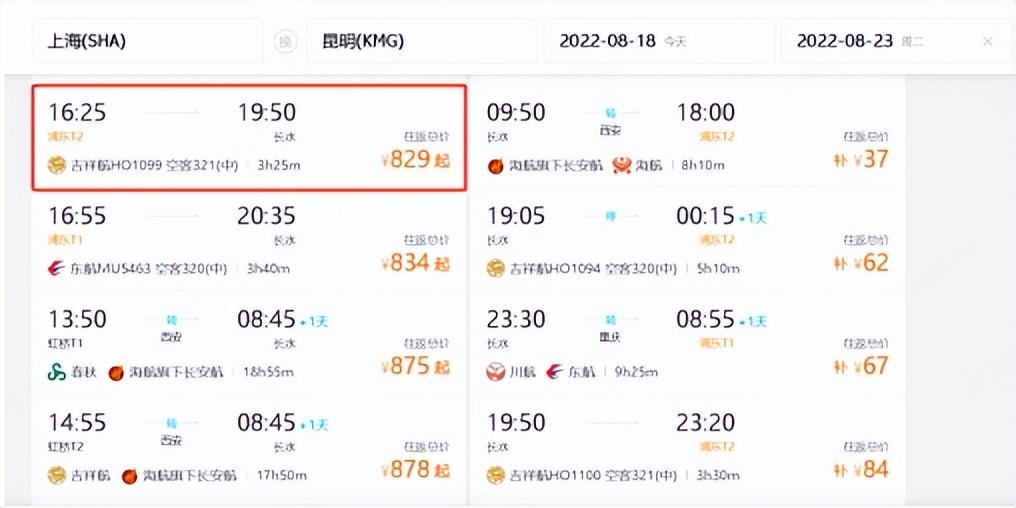
Task: Click the Juneyao logo beside HO1094
Action: point(496,268)
